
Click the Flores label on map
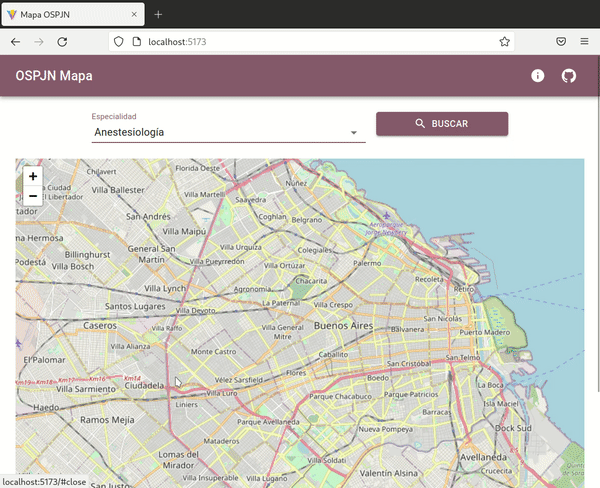point(296,373)
